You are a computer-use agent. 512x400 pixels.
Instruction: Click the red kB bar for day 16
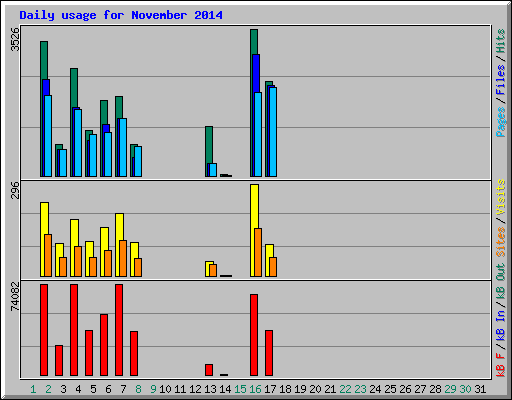(254, 335)
